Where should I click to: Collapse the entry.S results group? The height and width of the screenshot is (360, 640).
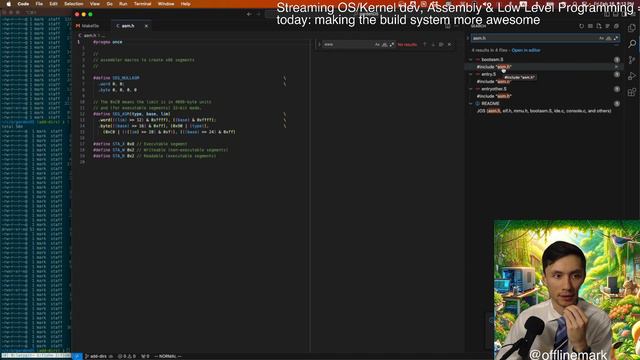pos(471,74)
